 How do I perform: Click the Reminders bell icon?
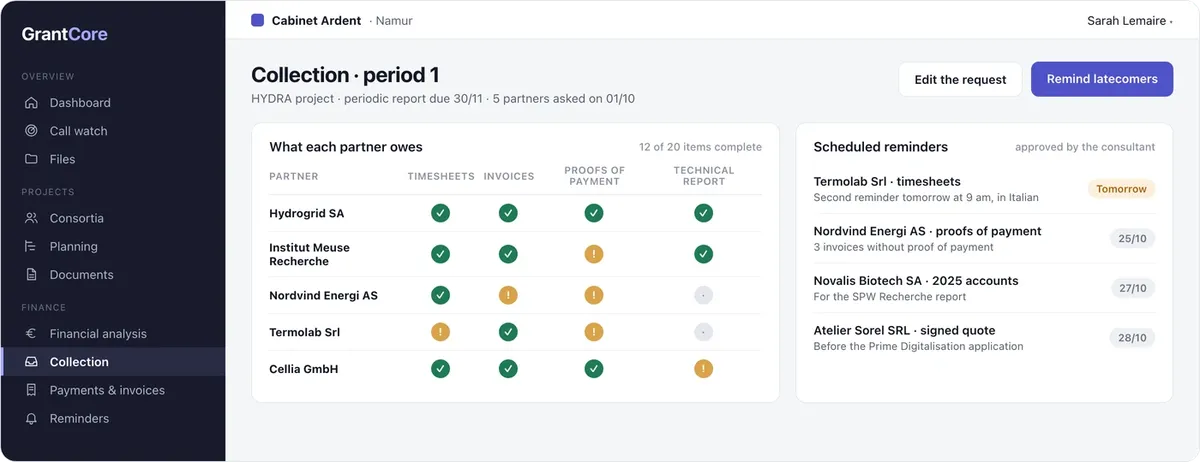(x=31, y=419)
